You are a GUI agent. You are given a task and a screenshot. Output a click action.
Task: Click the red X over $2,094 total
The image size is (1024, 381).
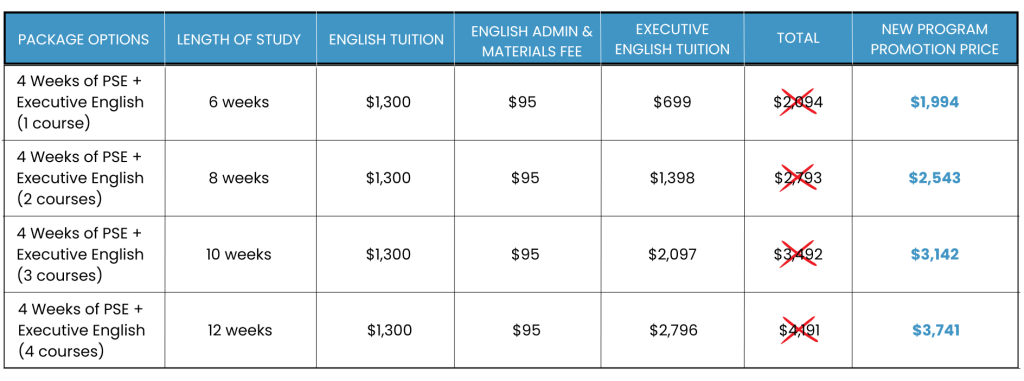[x=799, y=102]
